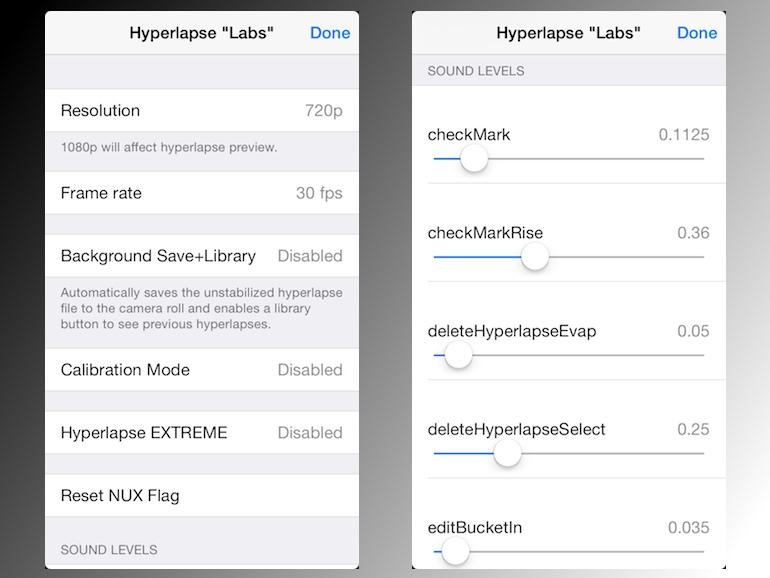
Task: Tap Done in the left settings panel
Action: (329, 33)
